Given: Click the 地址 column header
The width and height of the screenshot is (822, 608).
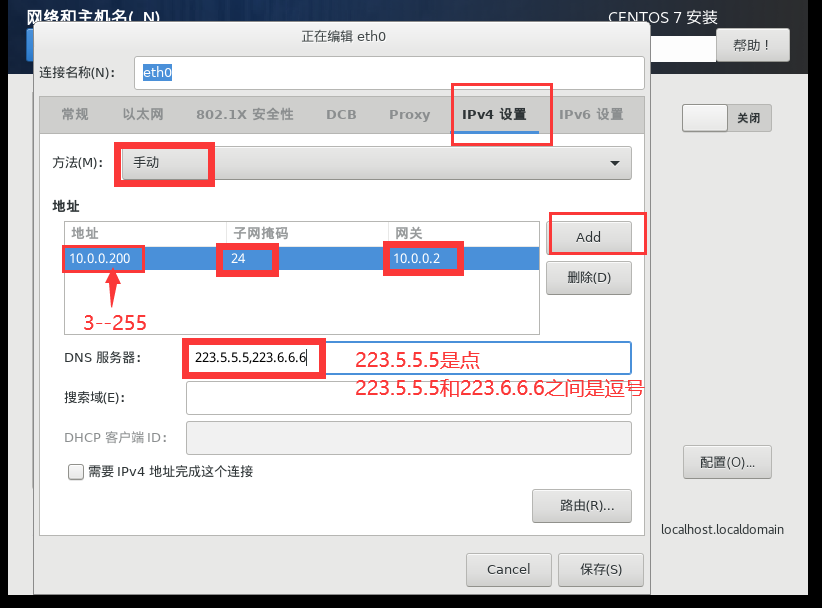Looking at the screenshot, I should (x=145, y=233).
